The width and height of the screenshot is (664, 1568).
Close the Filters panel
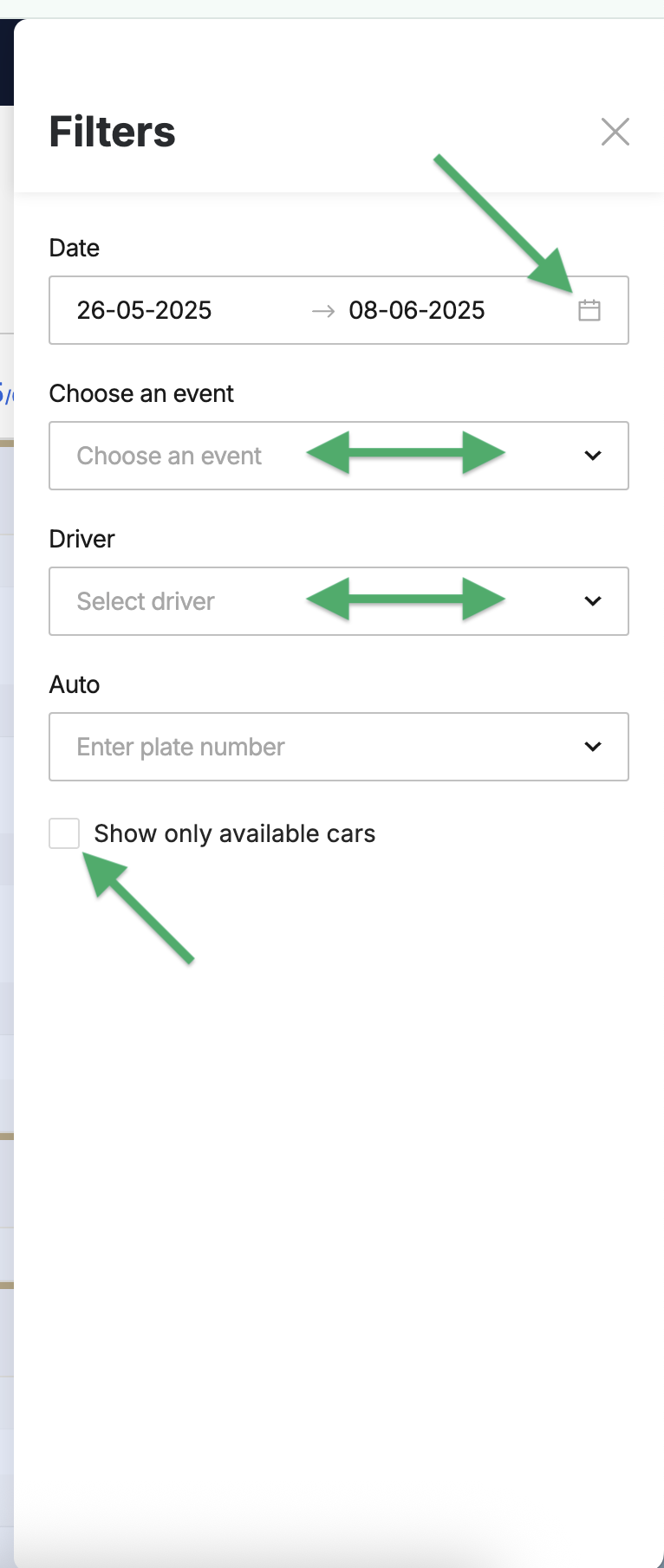click(615, 132)
